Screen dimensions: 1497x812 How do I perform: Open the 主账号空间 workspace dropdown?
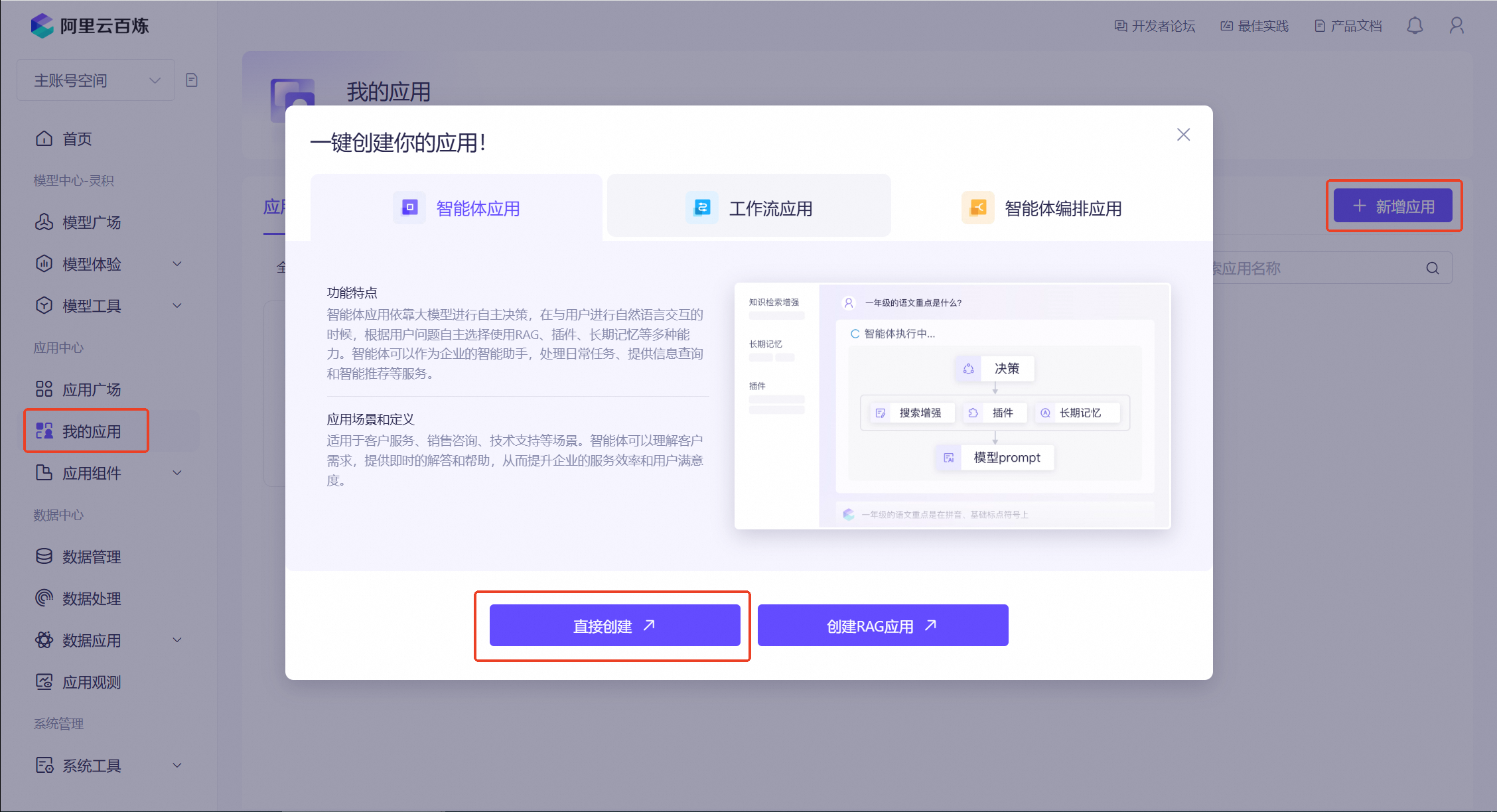96,80
